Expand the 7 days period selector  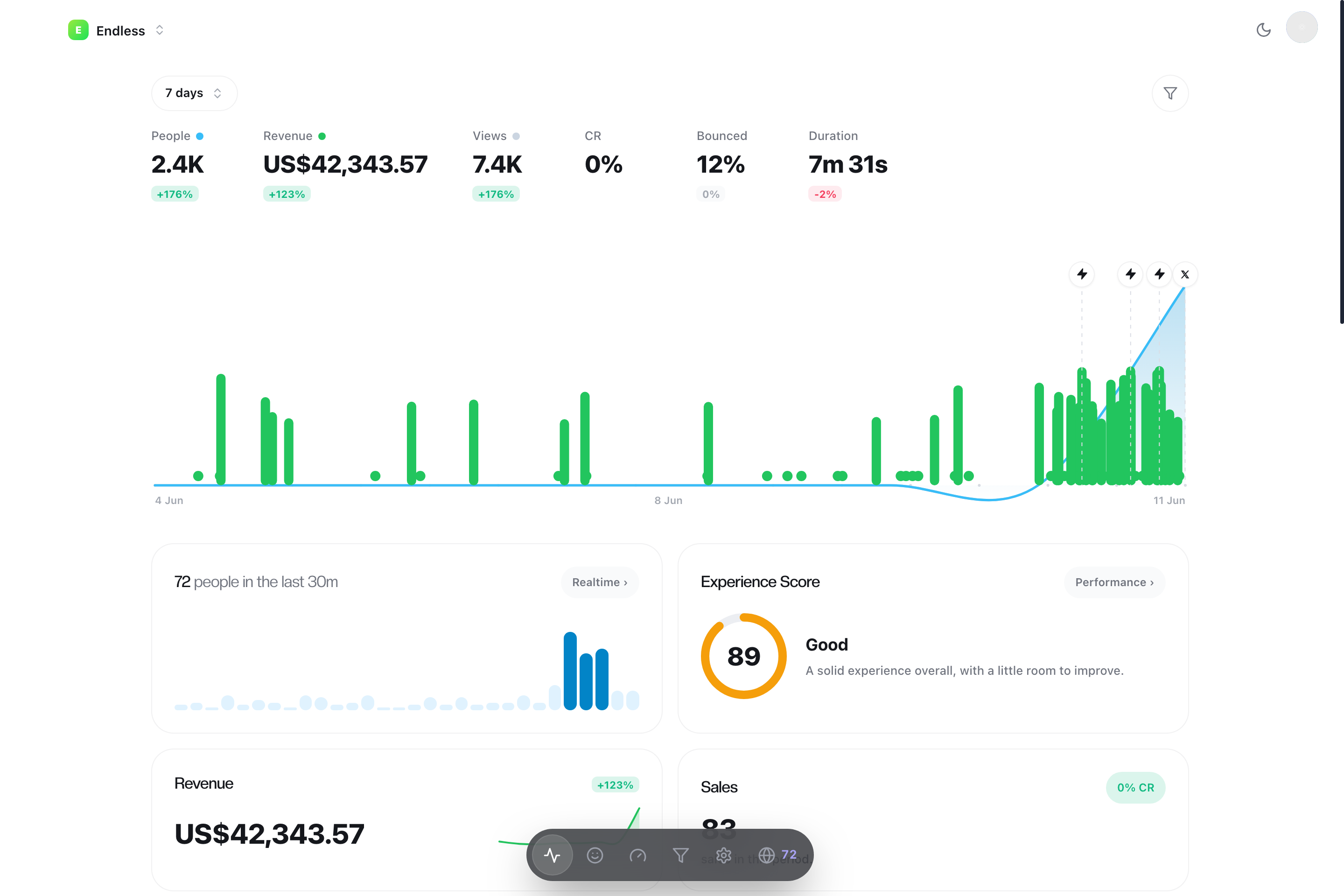click(194, 93)
